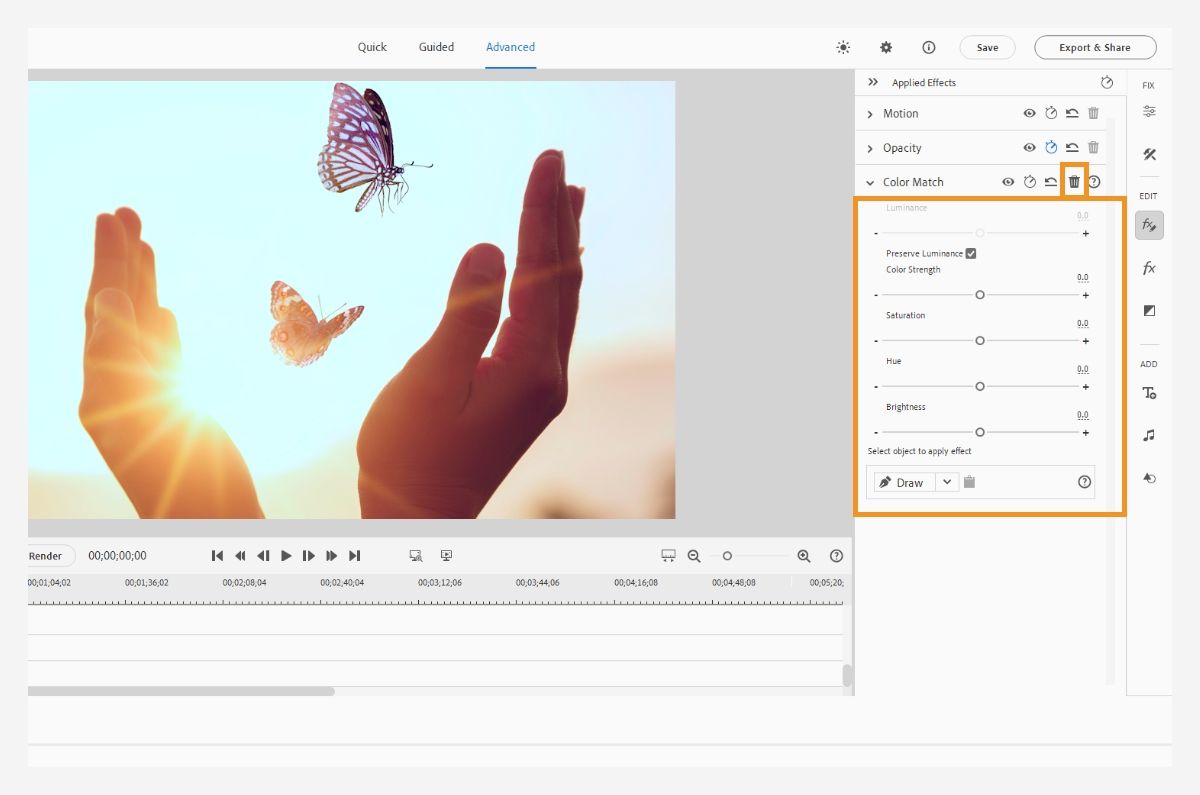Uncheck Preserve Luminance checkbox
The width and height of the screenshot is (1200, 795).
971,254
